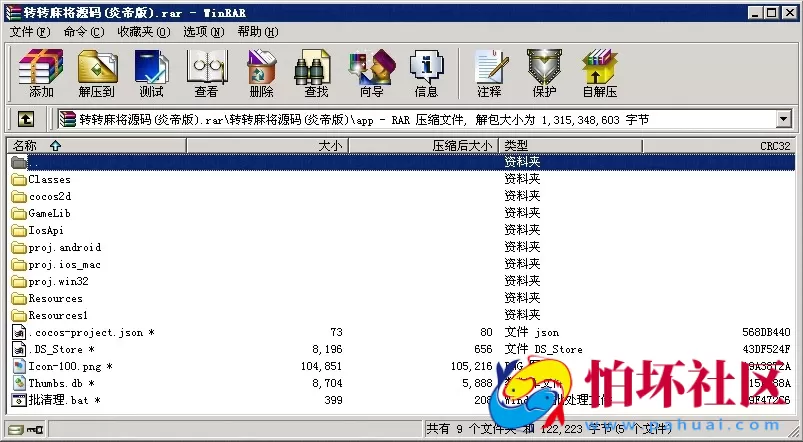Click the 解压到 (Extract to) toolbar icon

point(97,67)
